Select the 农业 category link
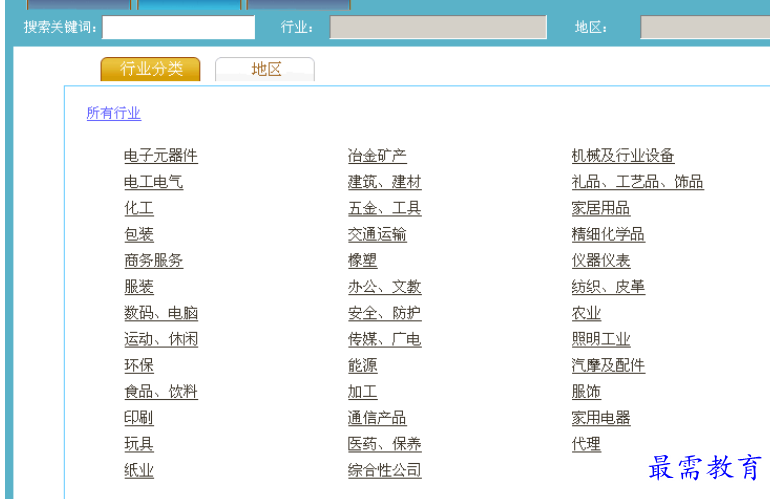Viewport: 770px width, 499px height. [x=586, y=313]
